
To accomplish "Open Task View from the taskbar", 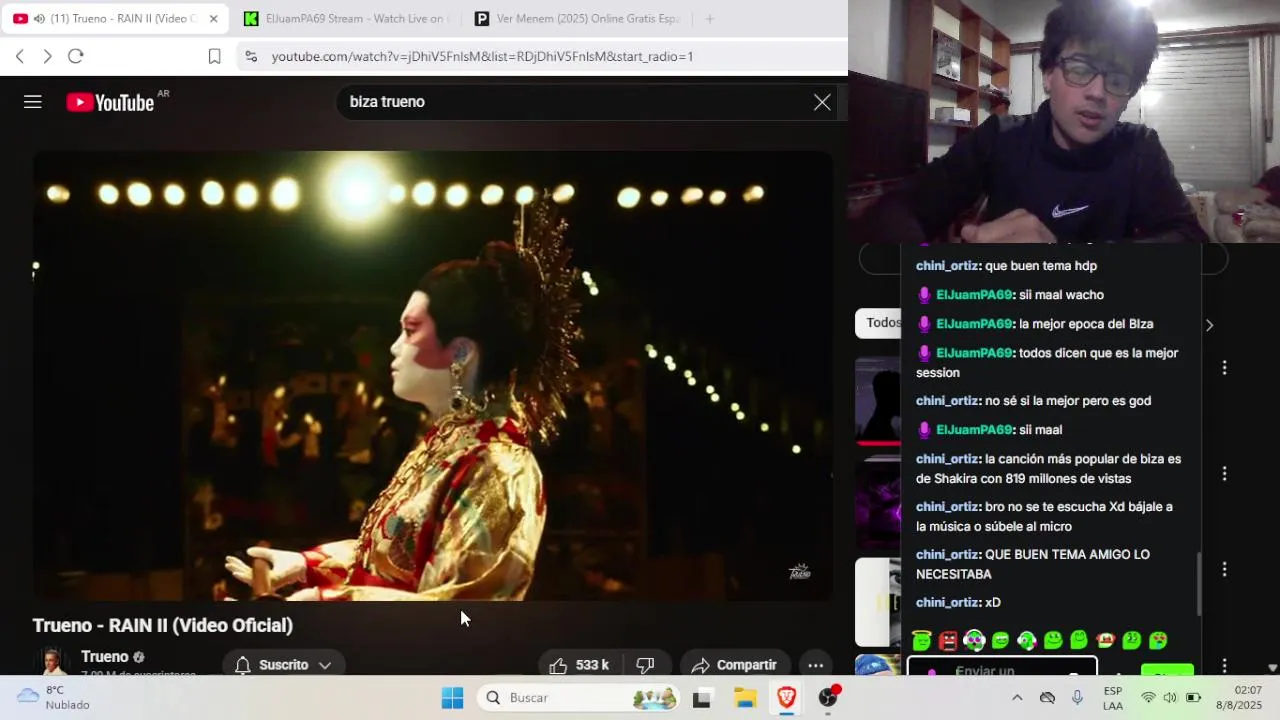I will [702, 698].
